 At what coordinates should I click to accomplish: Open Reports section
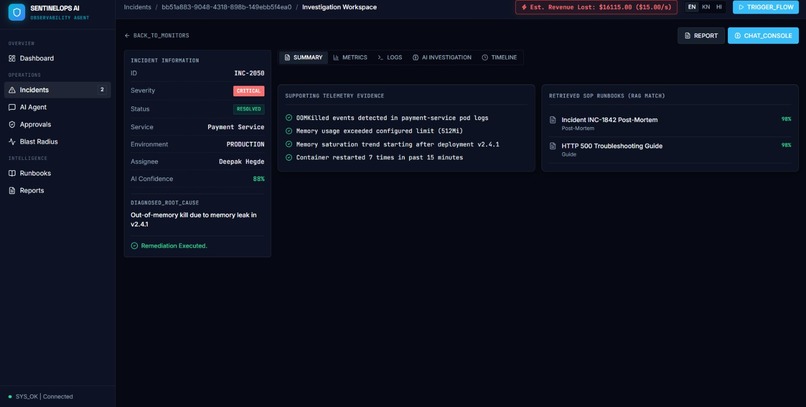click(x=57, y=191)
